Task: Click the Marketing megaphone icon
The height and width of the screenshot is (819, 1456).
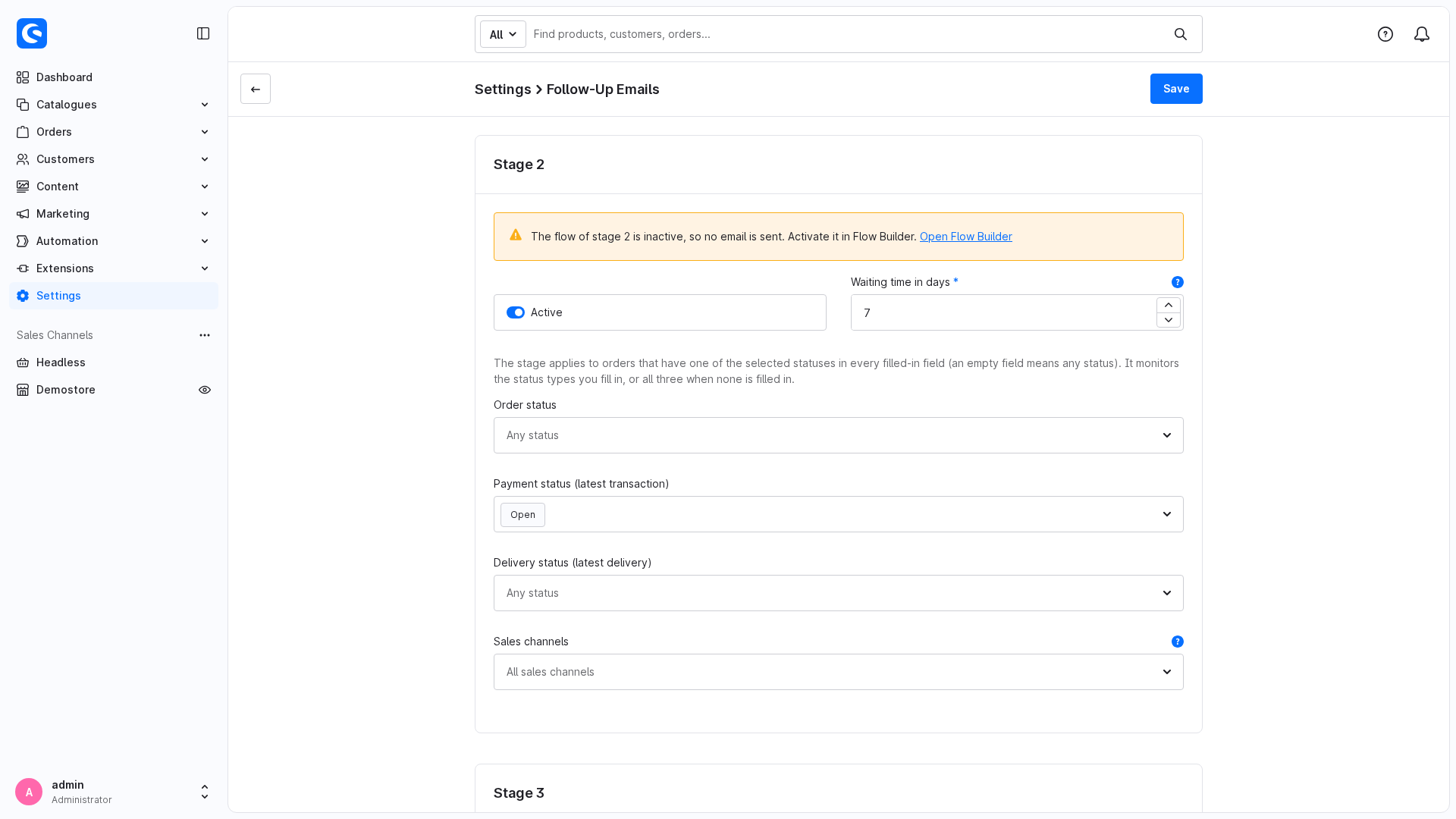Action: pyautogui.click(x=23, y=214)
